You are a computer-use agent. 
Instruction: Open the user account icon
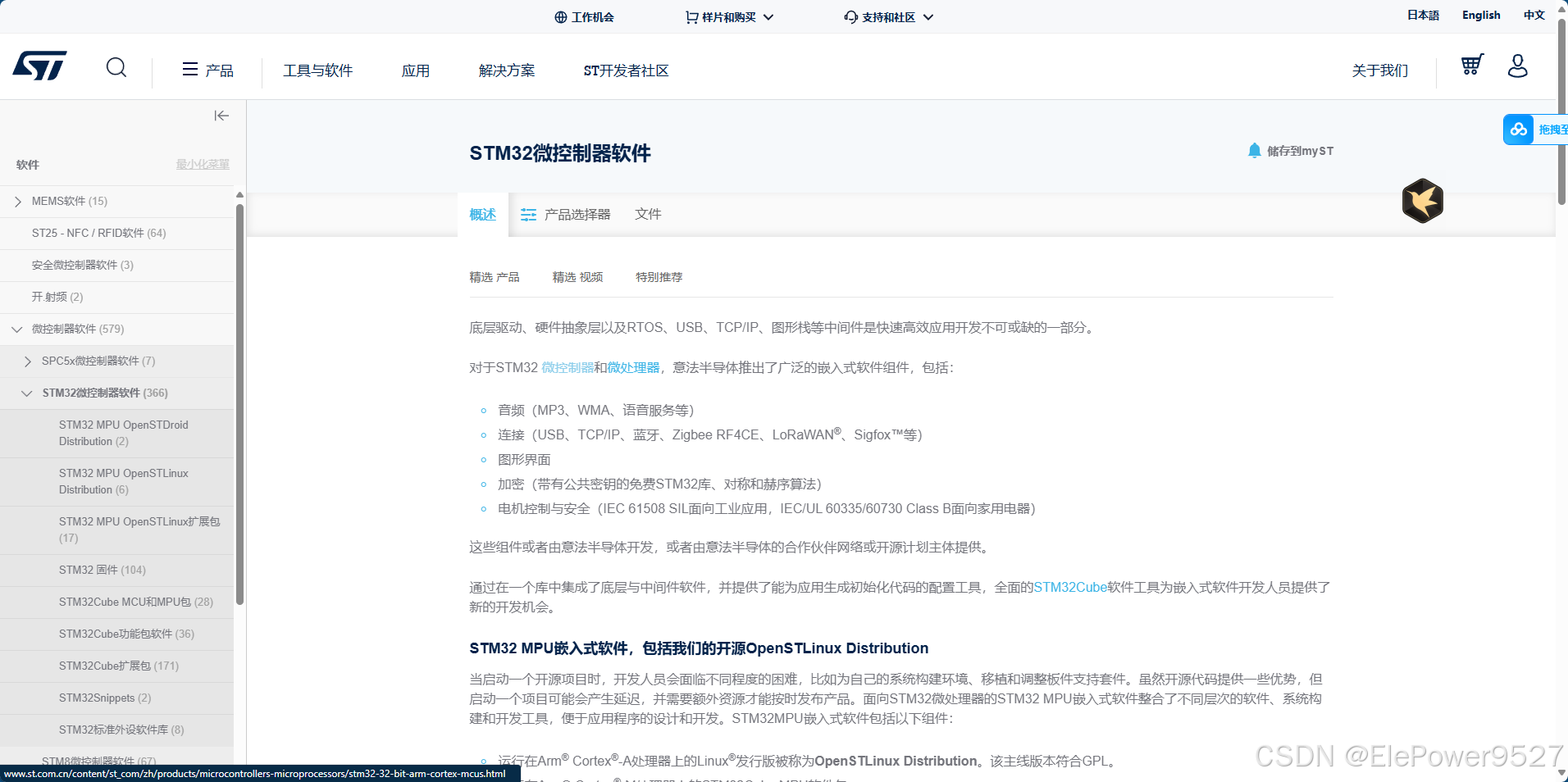[1518, 66]
